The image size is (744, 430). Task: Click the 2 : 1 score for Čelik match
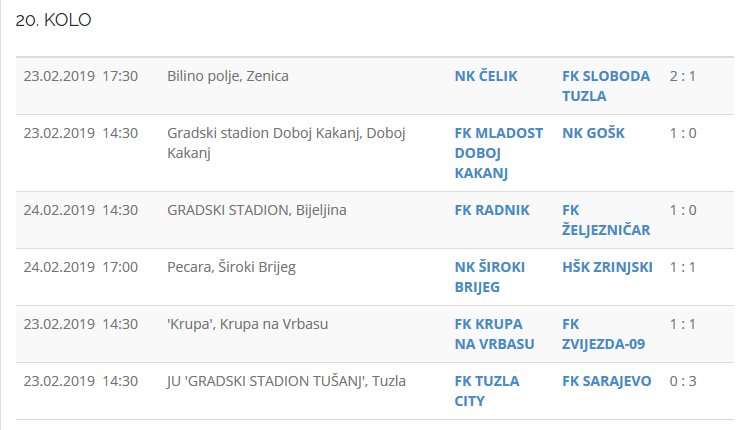[x=683, y=76]
